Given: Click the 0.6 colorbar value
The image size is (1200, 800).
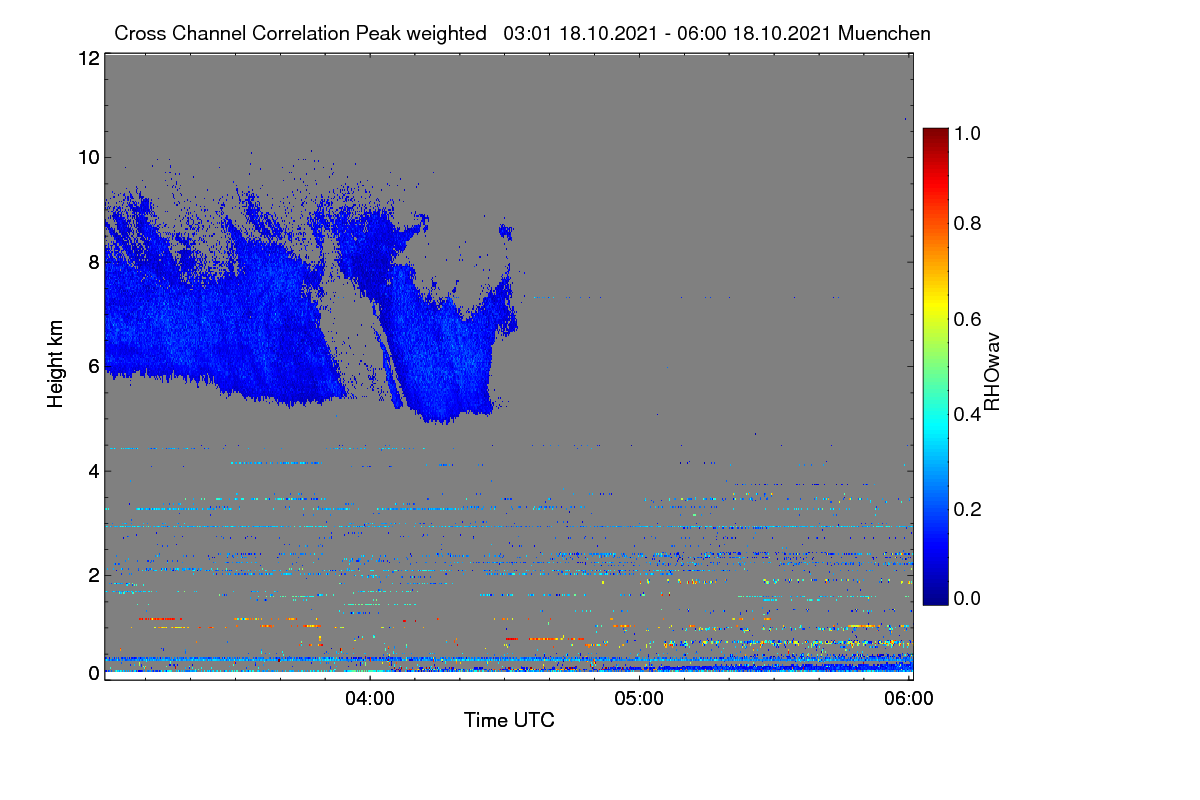Looking at the screenshot, I should pyautogui.click(x=966, y=318).
